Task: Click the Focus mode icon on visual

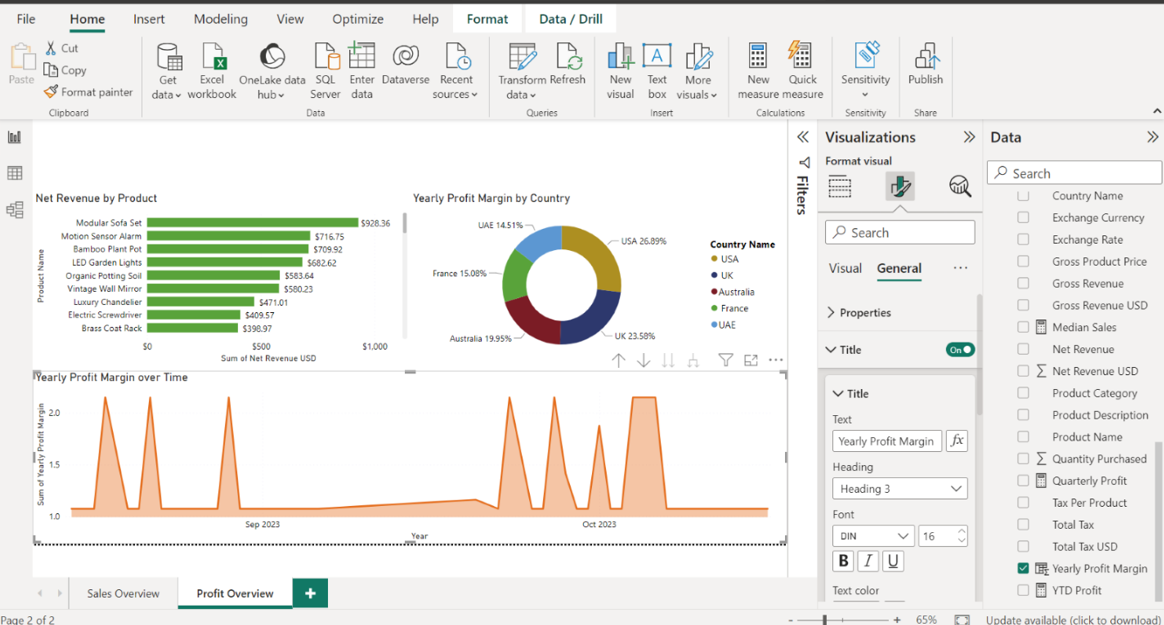Action: 751,361
